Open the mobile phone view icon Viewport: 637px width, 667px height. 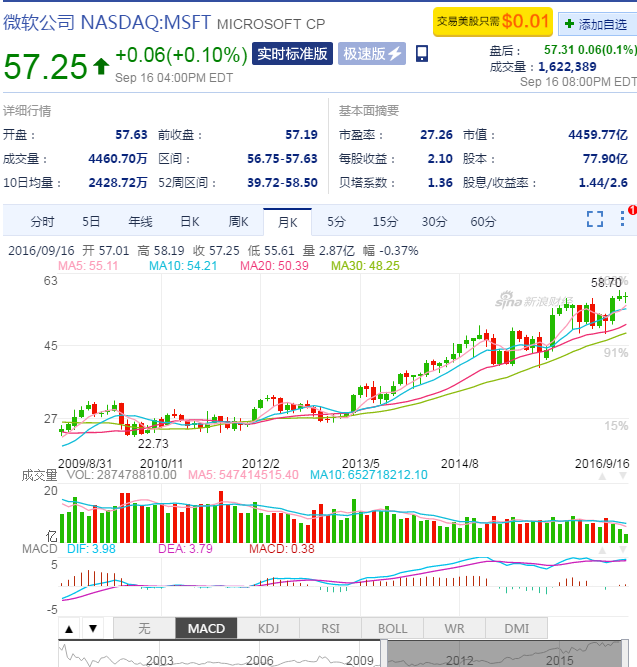422,54
